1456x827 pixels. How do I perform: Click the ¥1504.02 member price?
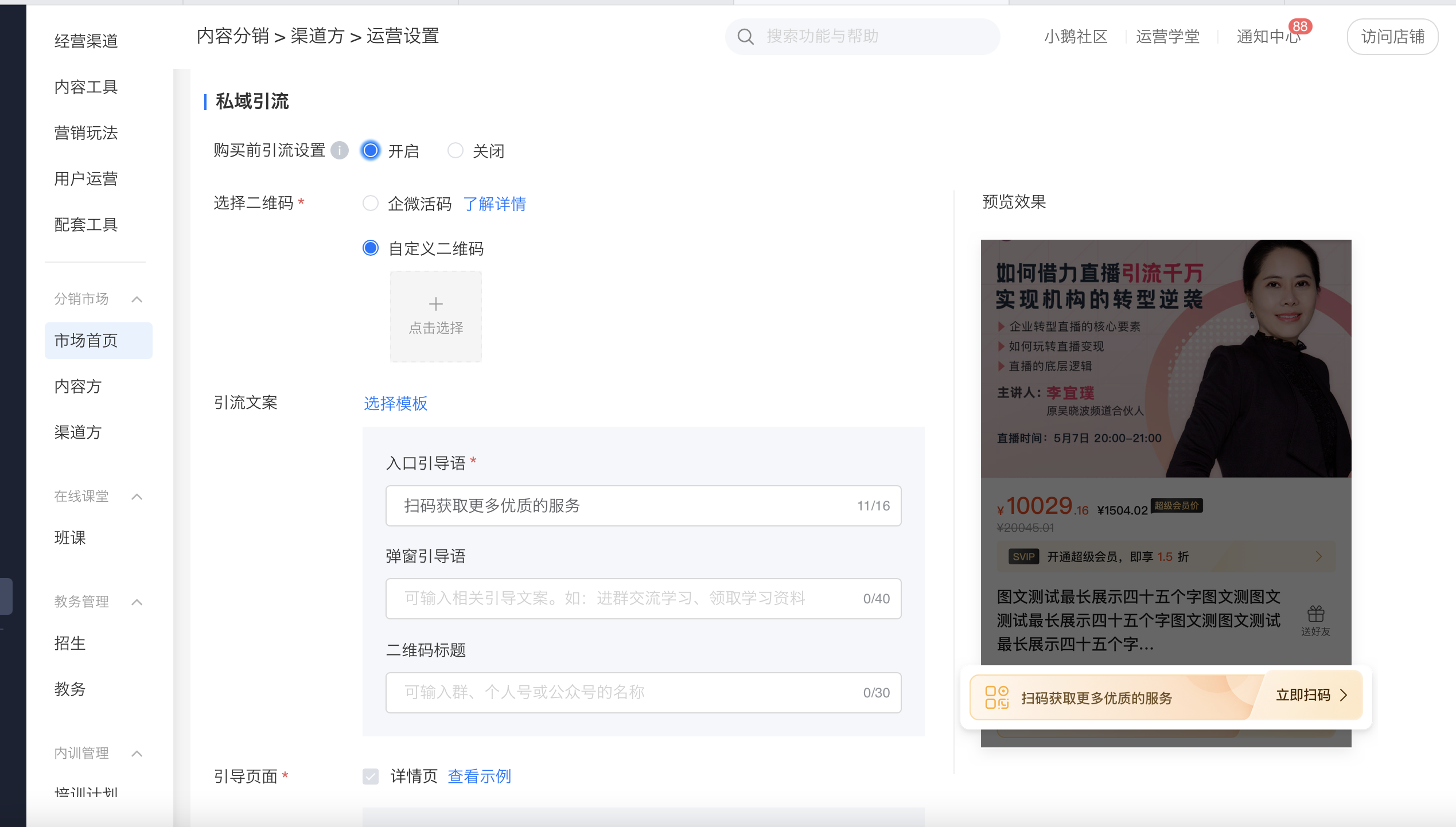(1122, 510)
